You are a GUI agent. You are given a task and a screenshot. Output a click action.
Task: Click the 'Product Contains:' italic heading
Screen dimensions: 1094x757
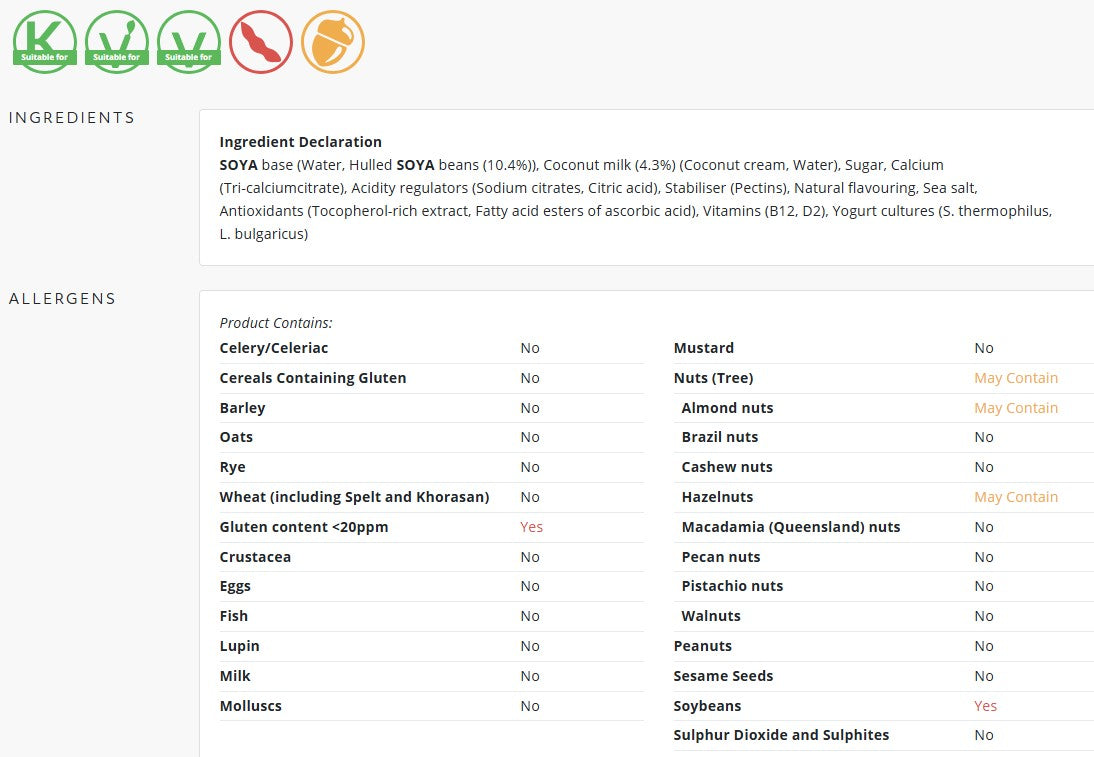point(276,322)
